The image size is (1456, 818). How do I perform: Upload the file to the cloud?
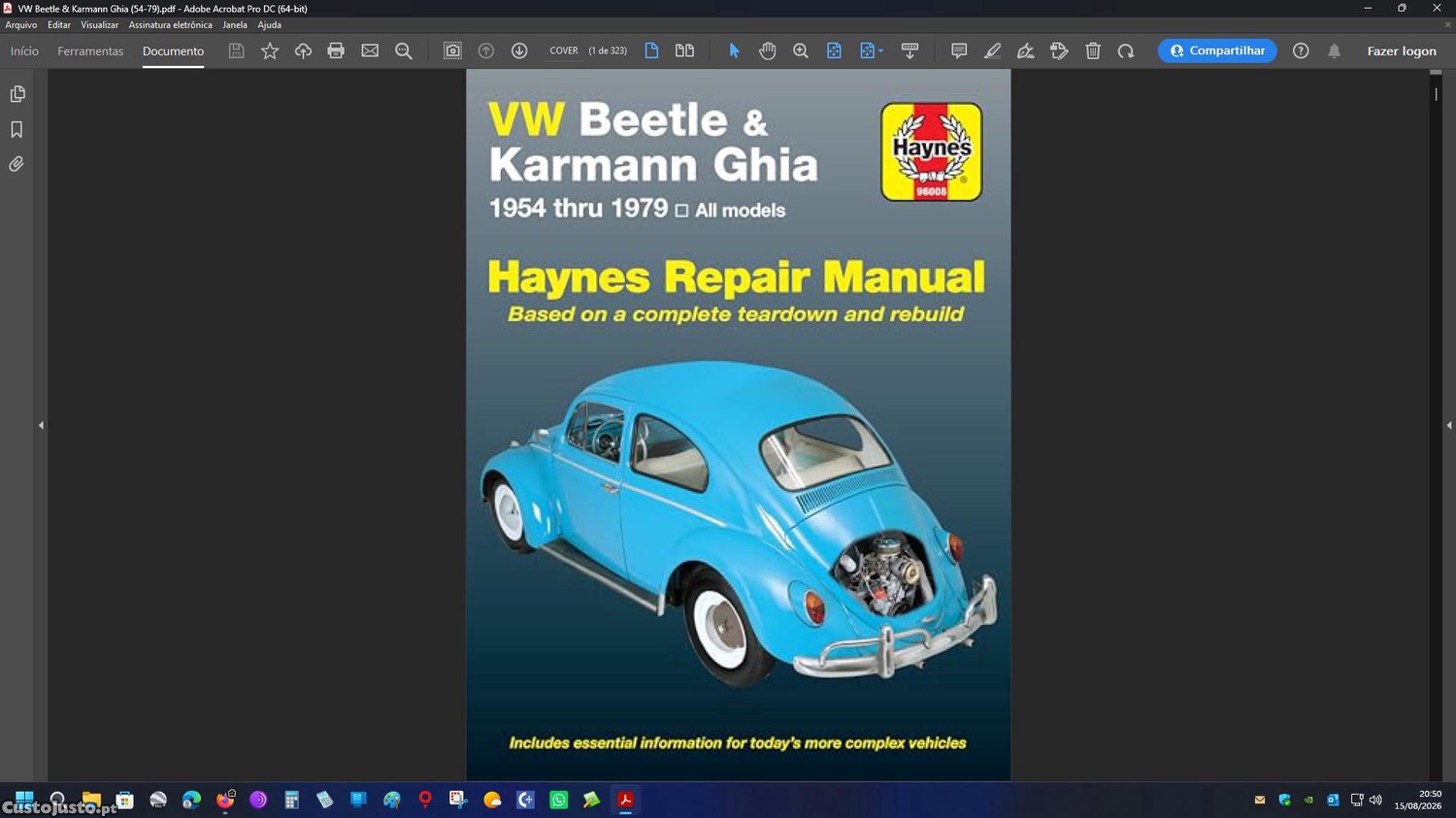pos(303,50)
